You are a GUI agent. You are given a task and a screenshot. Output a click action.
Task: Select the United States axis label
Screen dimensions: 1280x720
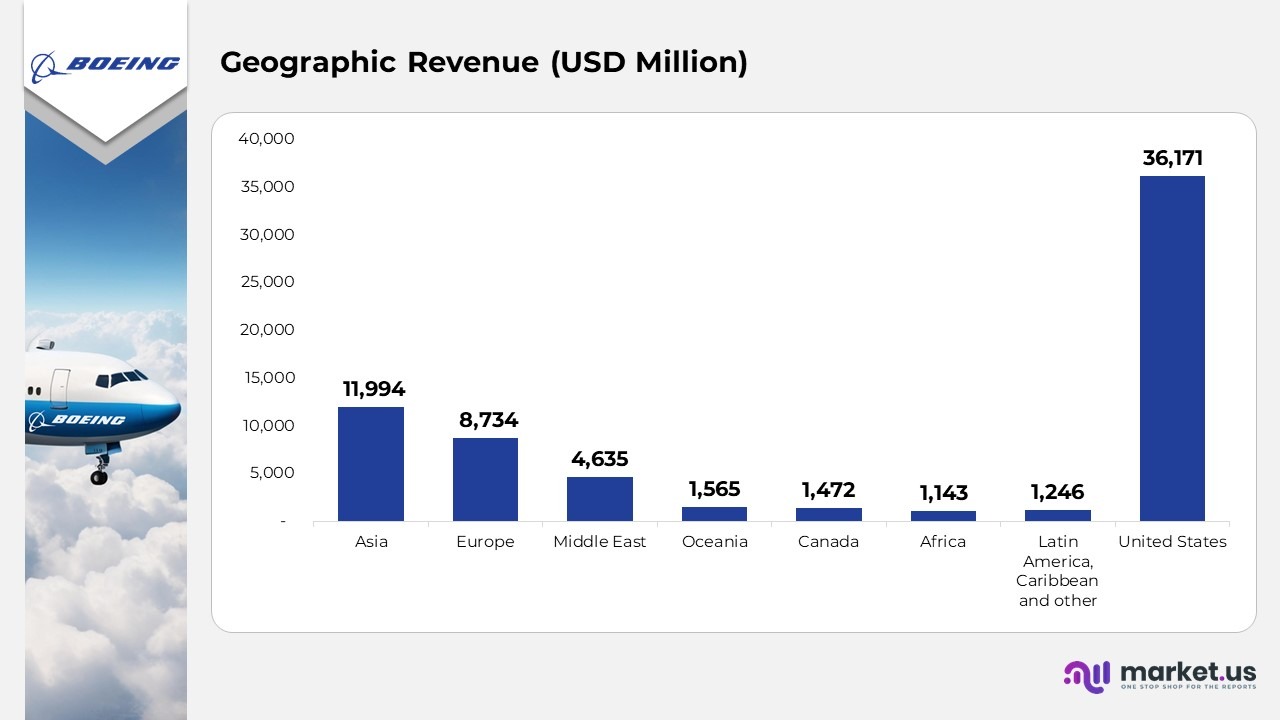[x=1172, y=542]
